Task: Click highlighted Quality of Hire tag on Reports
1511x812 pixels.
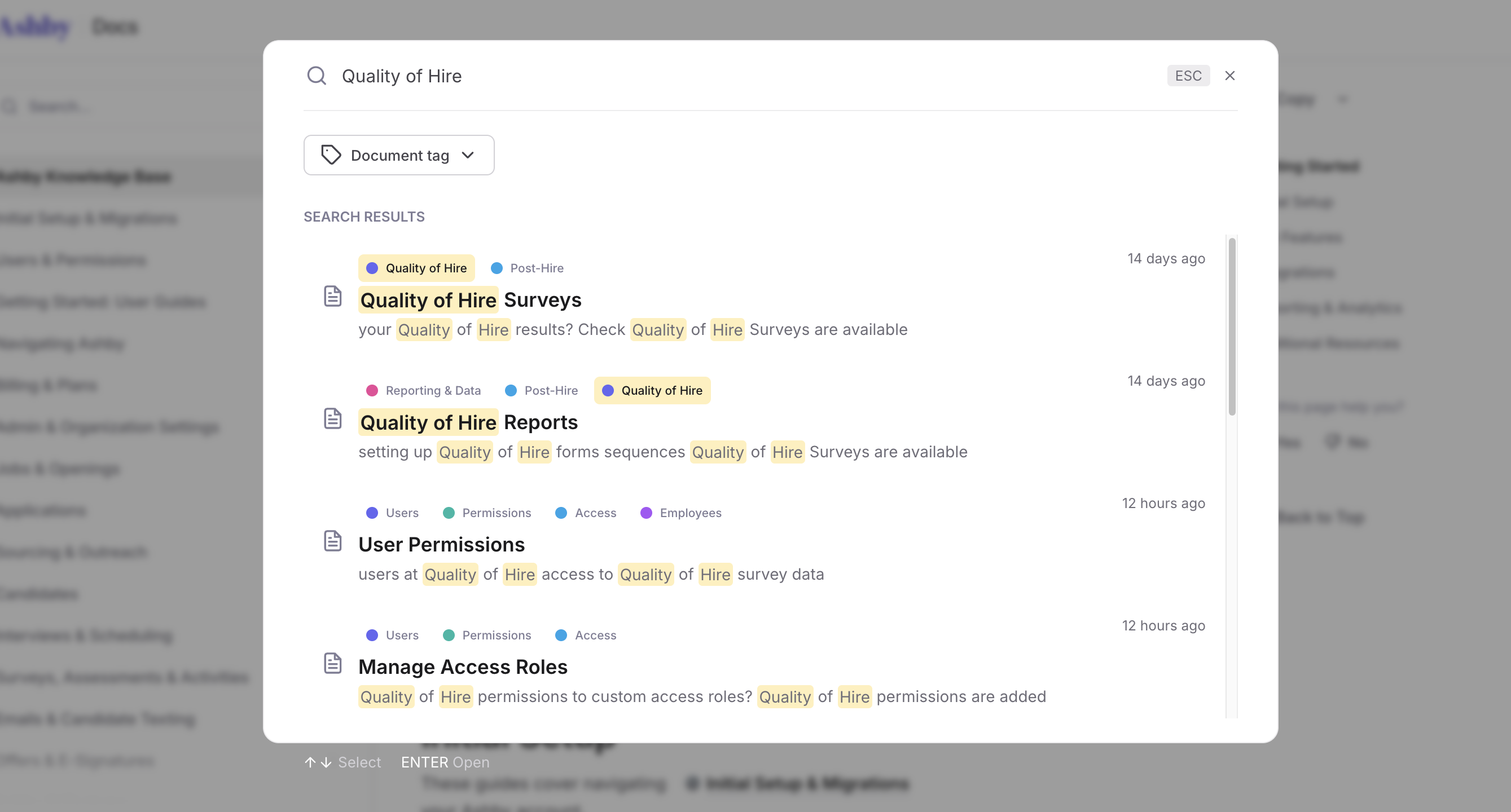Action: click(652, 390)
